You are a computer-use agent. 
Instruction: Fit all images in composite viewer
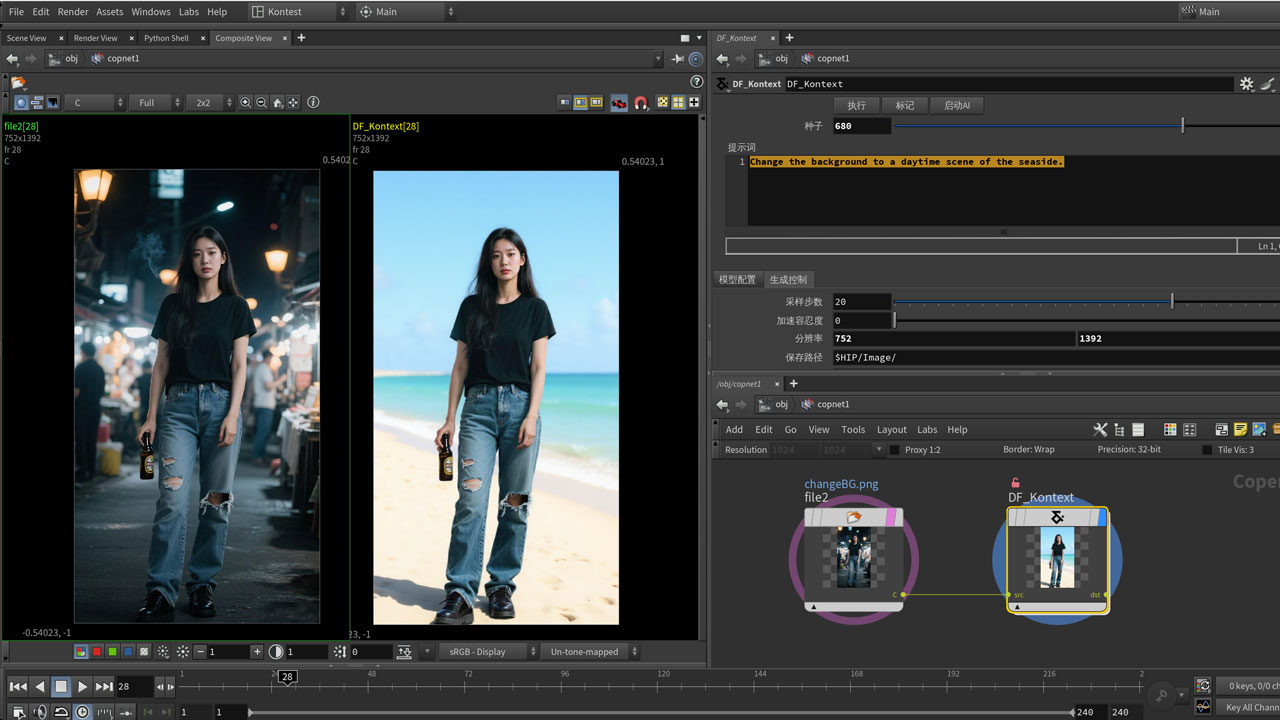point(293,102)
